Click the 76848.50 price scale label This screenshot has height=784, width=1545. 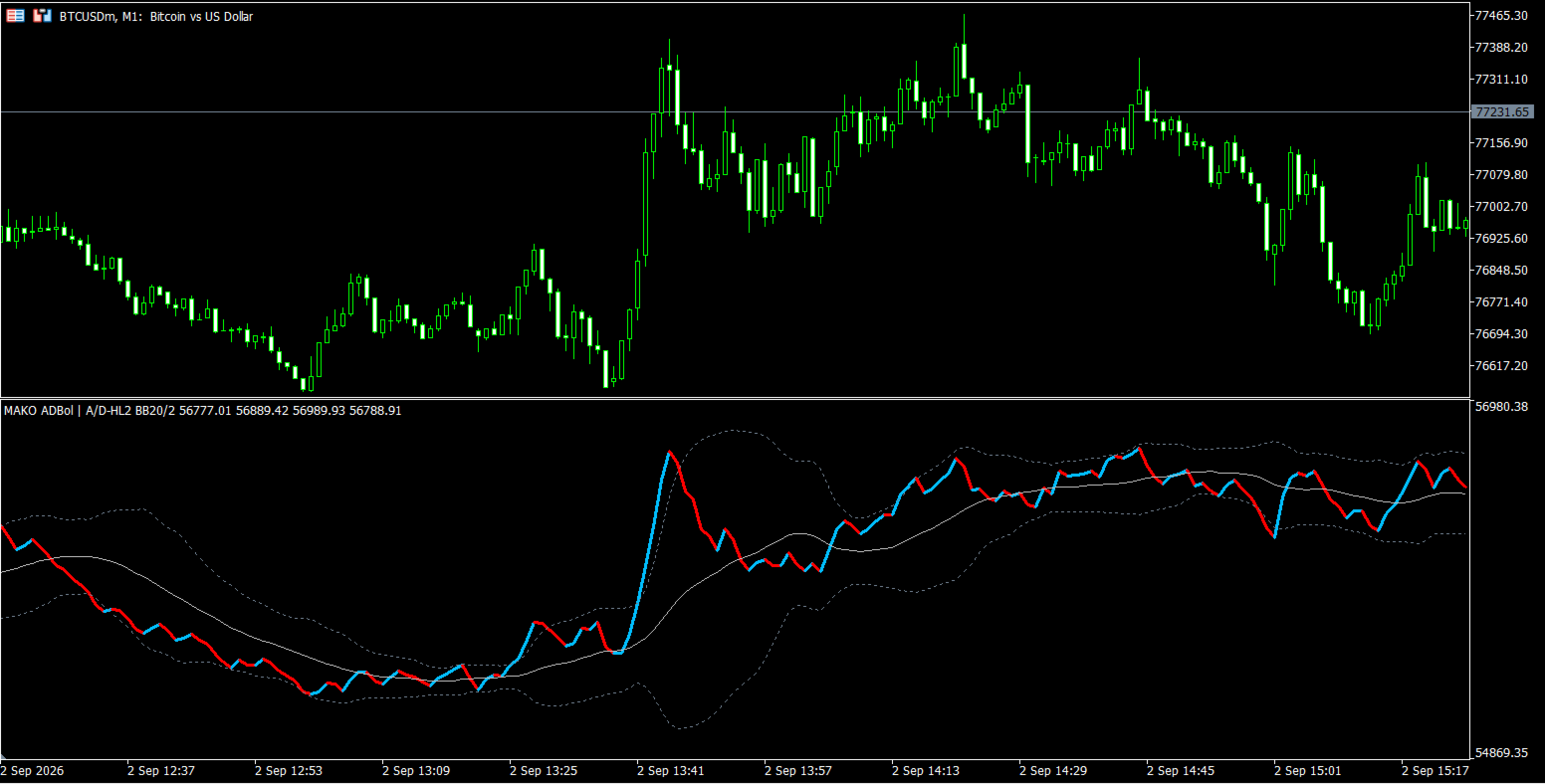1503,271
